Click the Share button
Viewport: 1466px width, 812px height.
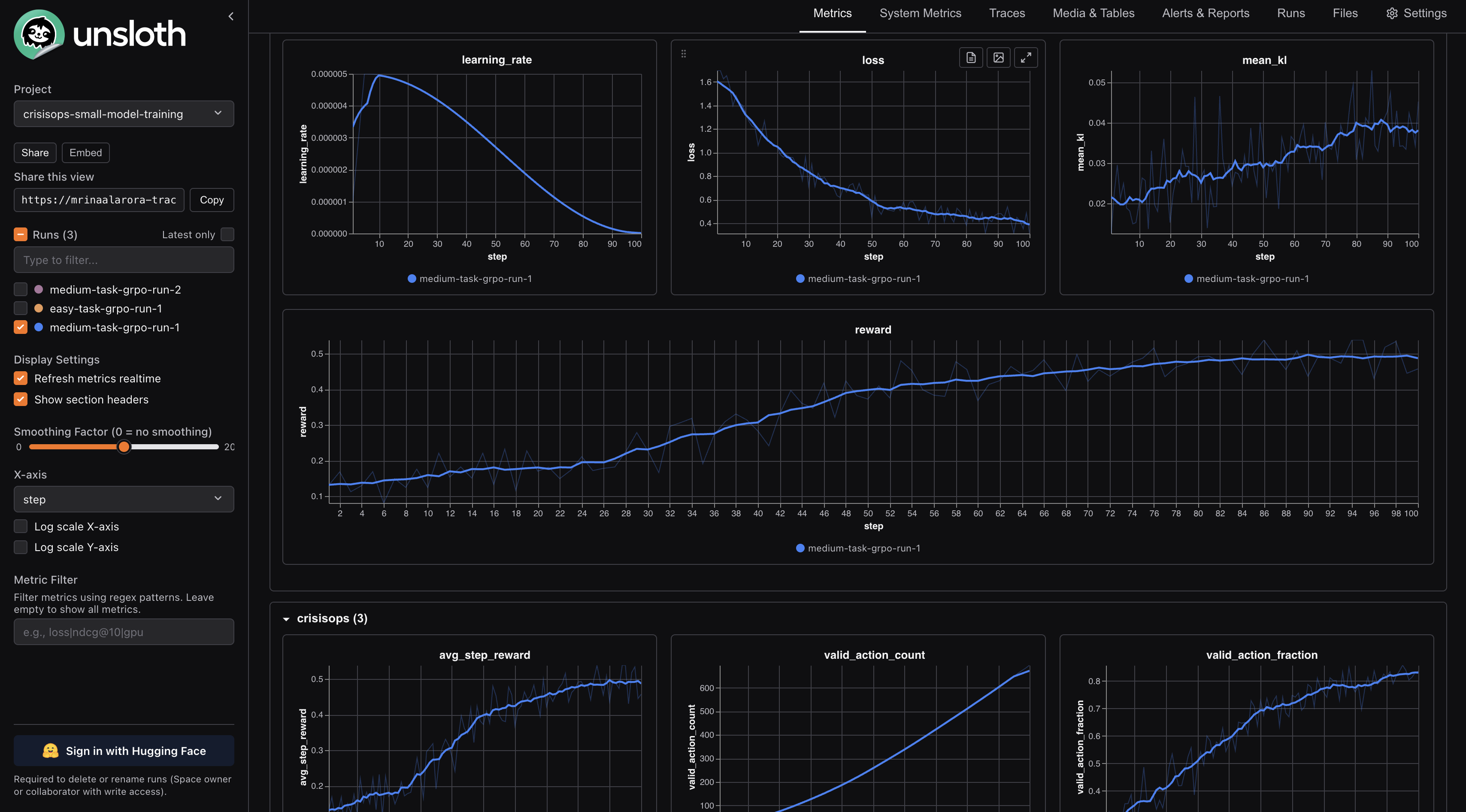pos(35,152)
